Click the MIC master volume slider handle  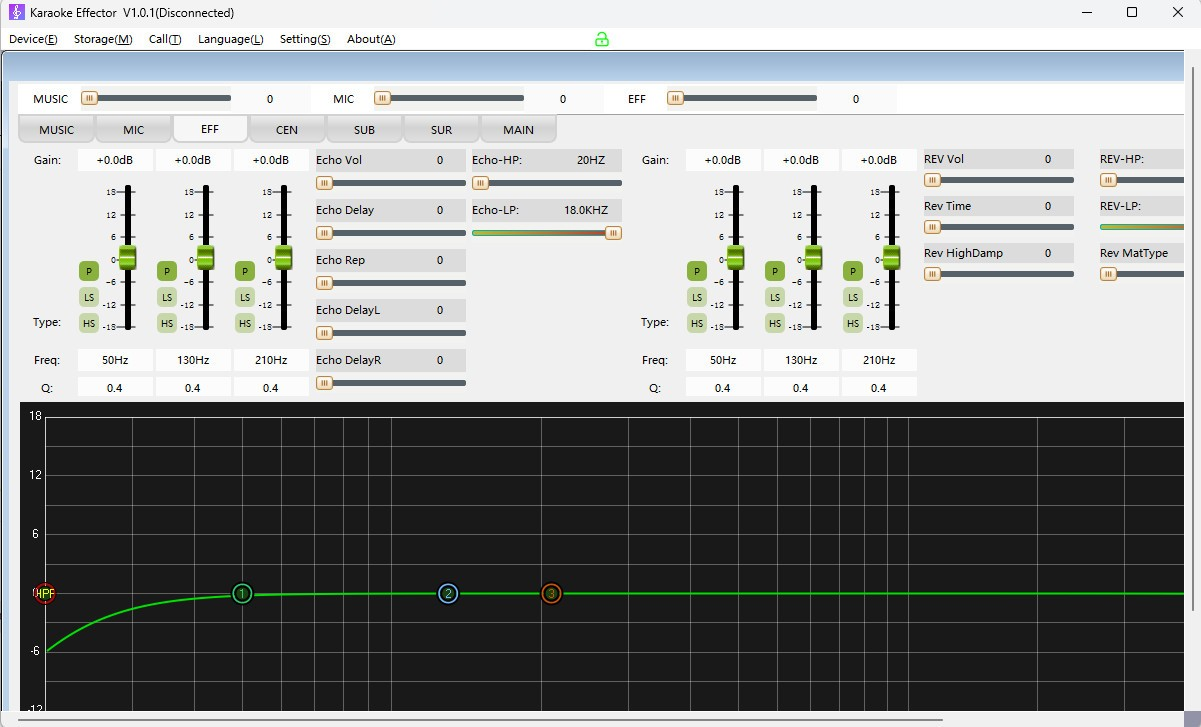coord(382,98)
